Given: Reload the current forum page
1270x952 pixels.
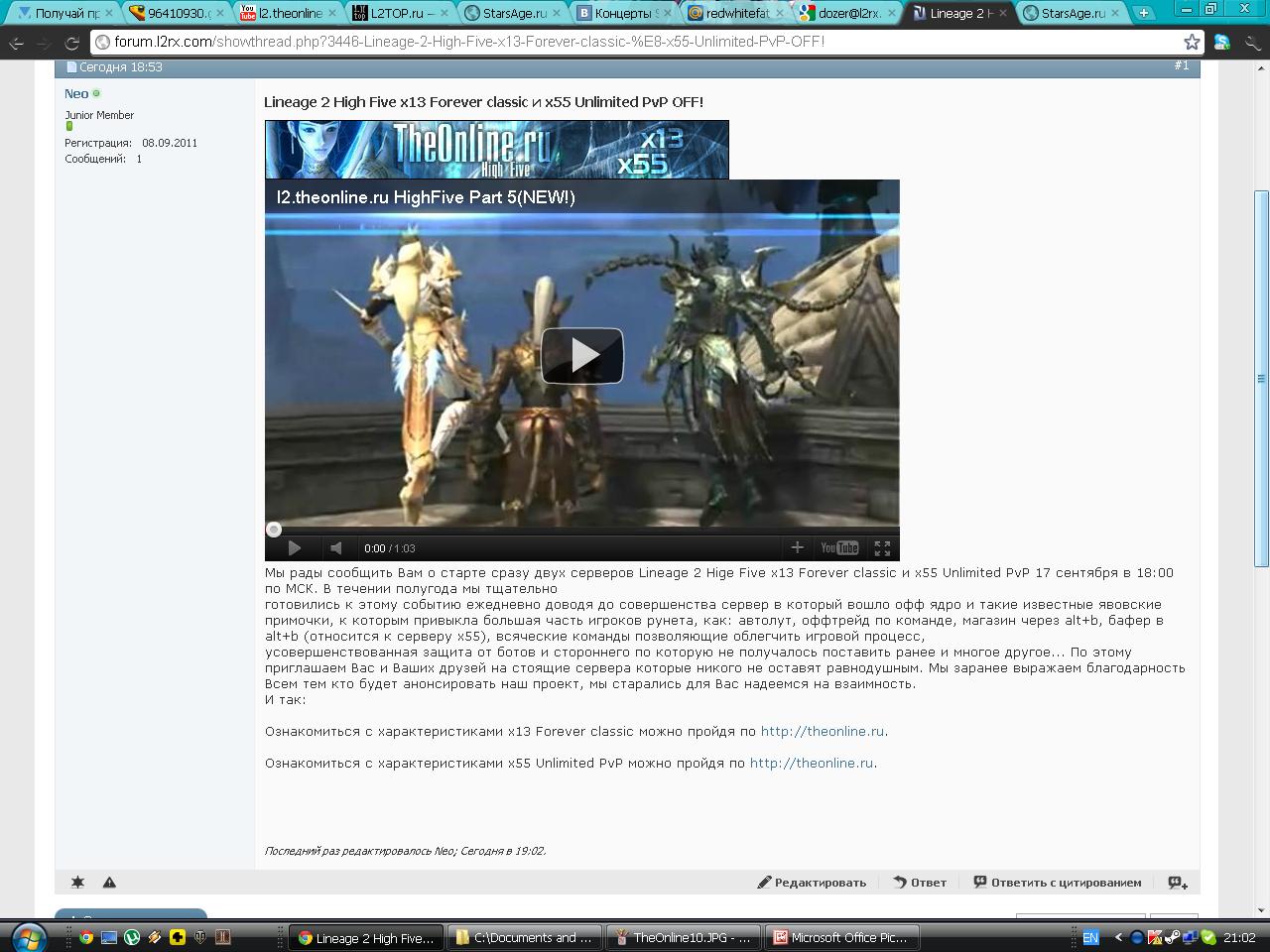Looking at the screenshot, I should [71, 43].
